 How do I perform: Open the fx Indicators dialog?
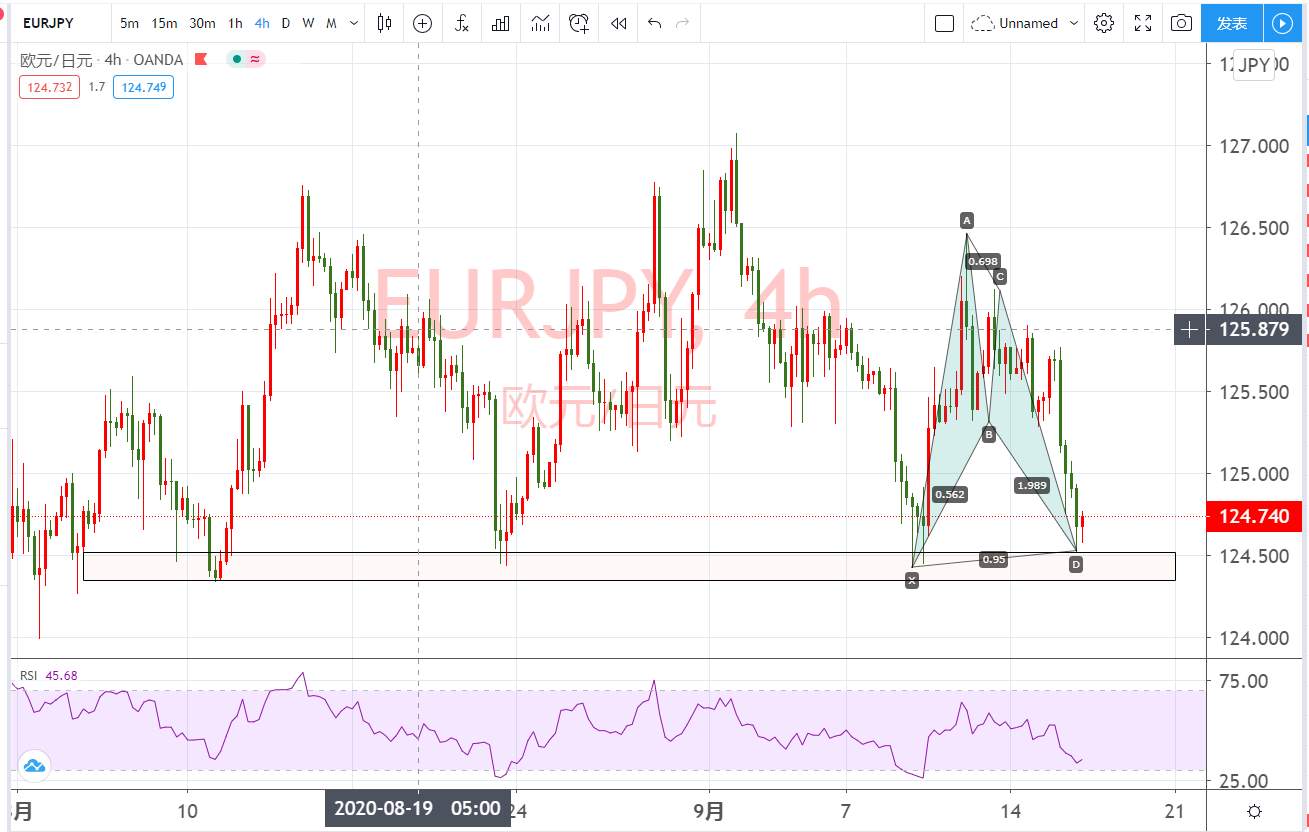tap(461, 23)
